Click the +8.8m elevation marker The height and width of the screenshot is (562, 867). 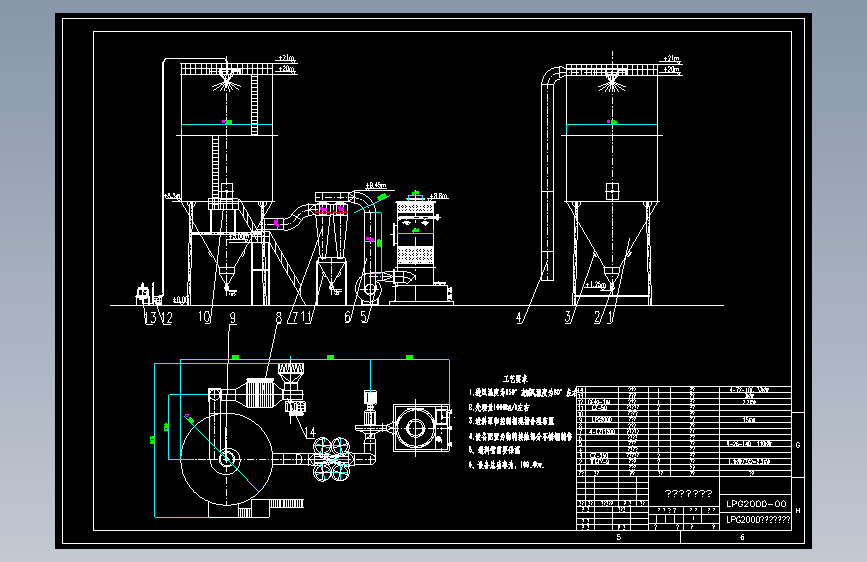point(438,196)
